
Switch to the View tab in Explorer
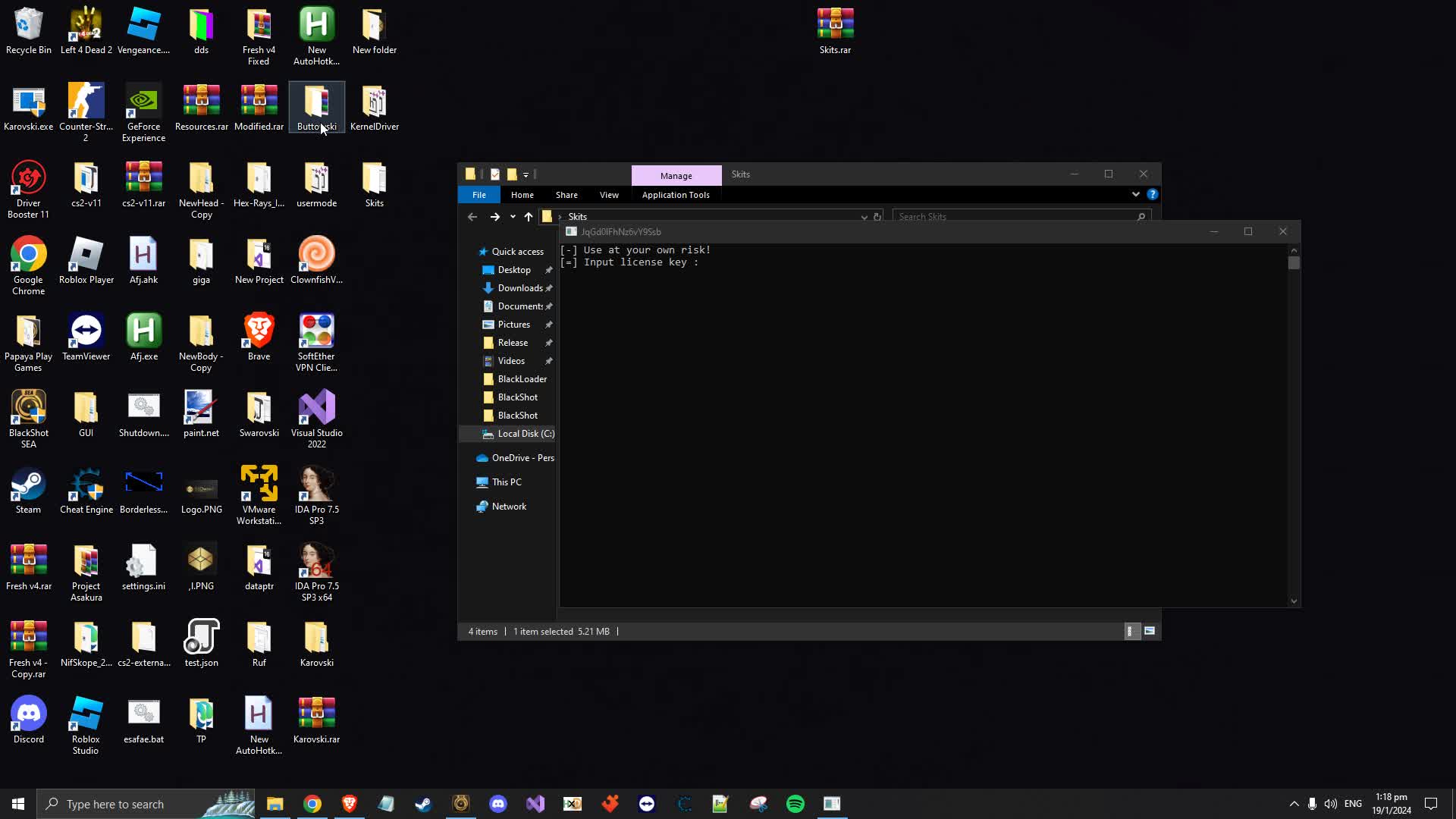(609, 195)
